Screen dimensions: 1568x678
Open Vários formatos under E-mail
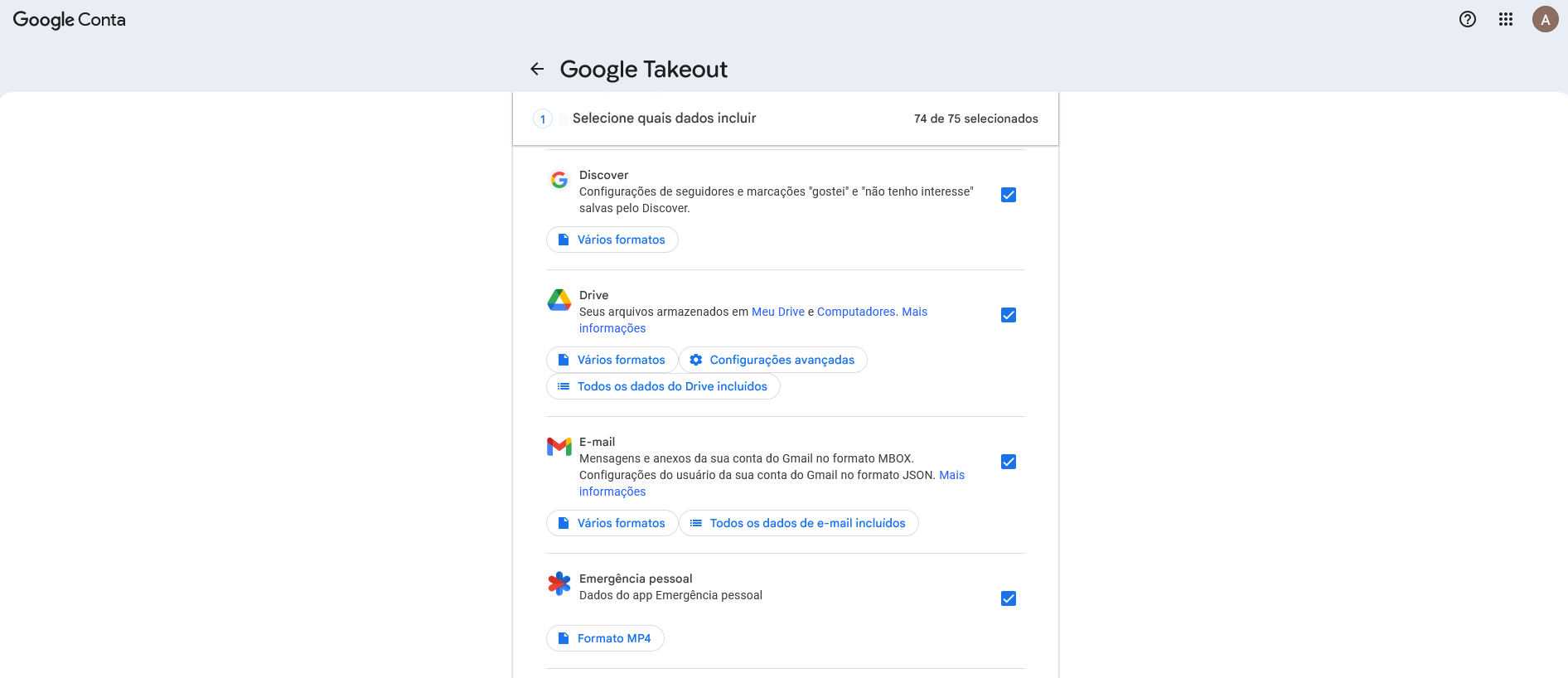(x=612, y=523)
